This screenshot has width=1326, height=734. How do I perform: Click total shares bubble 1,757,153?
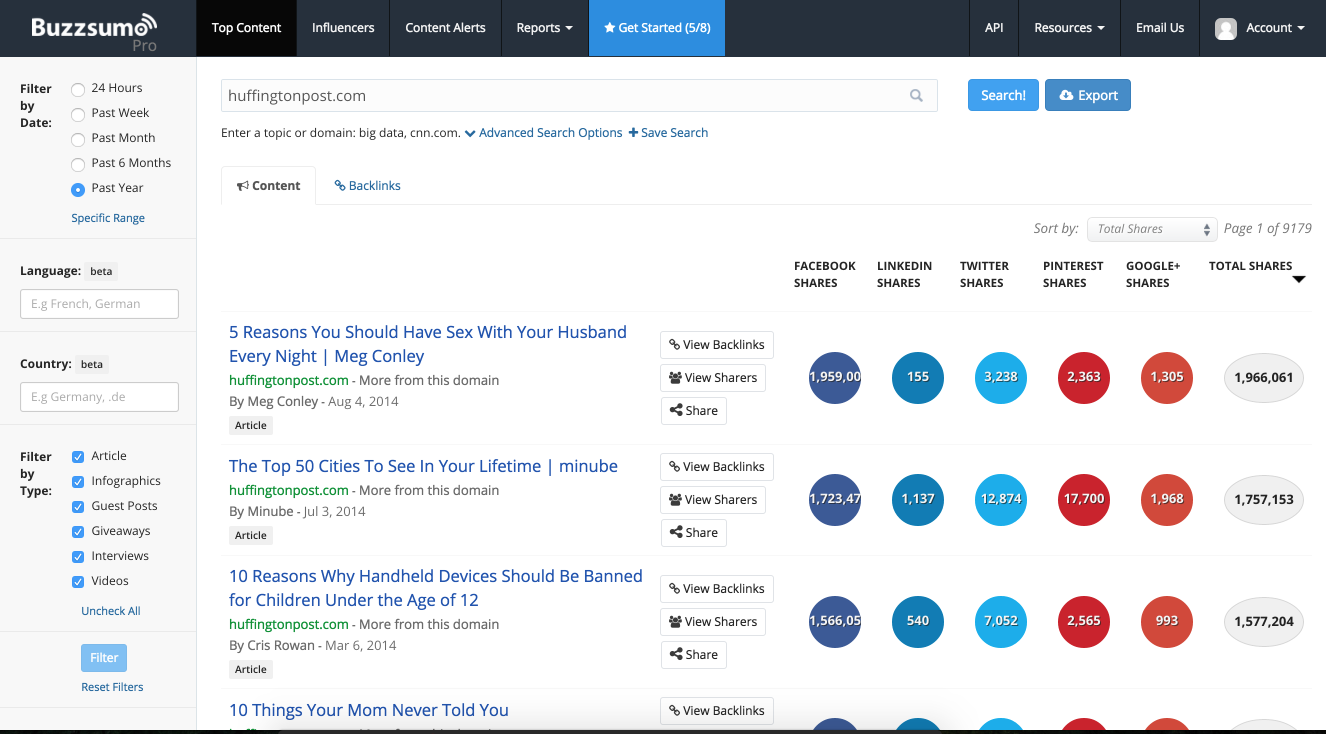[1264, 499]
